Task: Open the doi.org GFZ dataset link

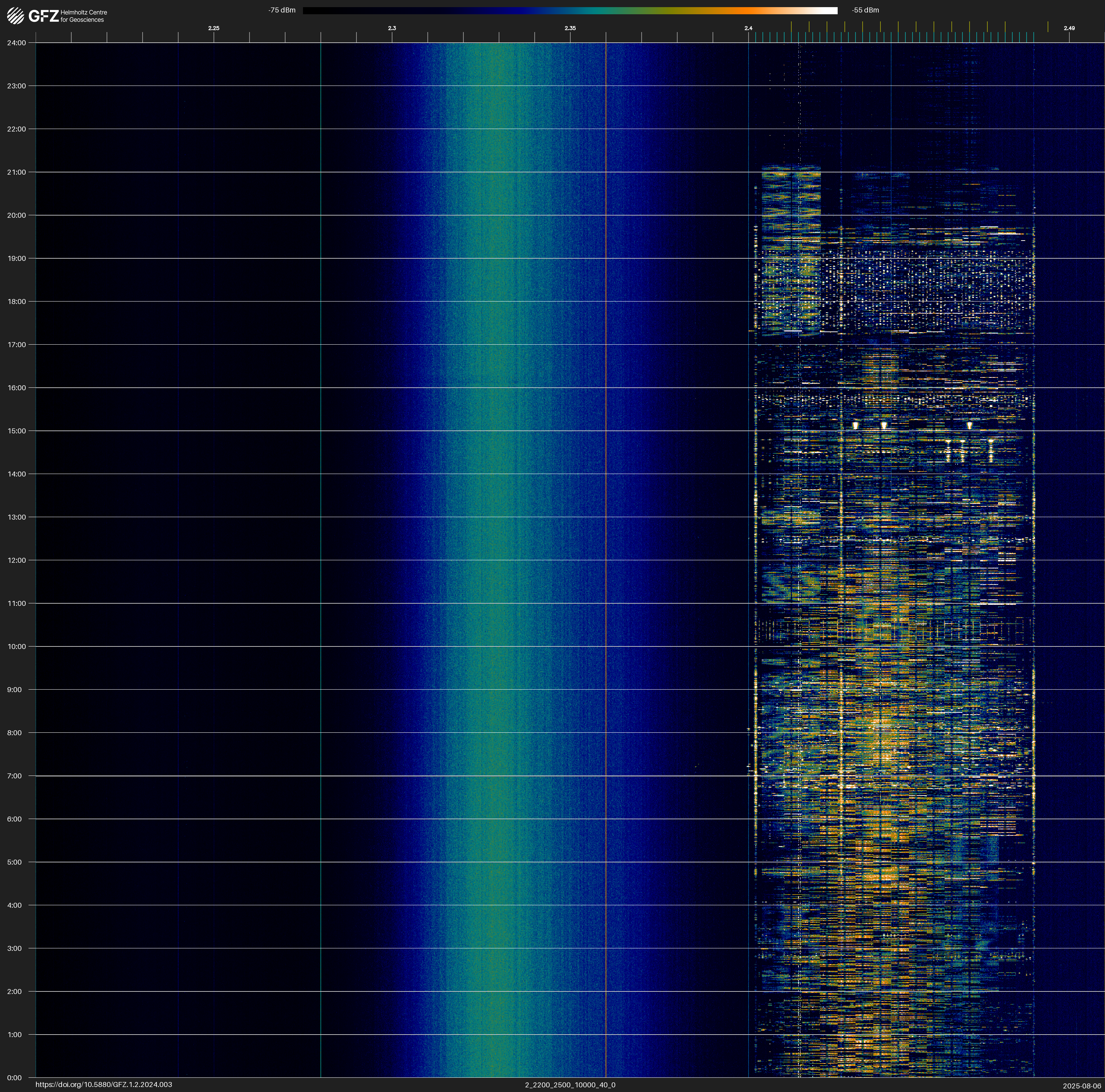Action: point(103,1085)
